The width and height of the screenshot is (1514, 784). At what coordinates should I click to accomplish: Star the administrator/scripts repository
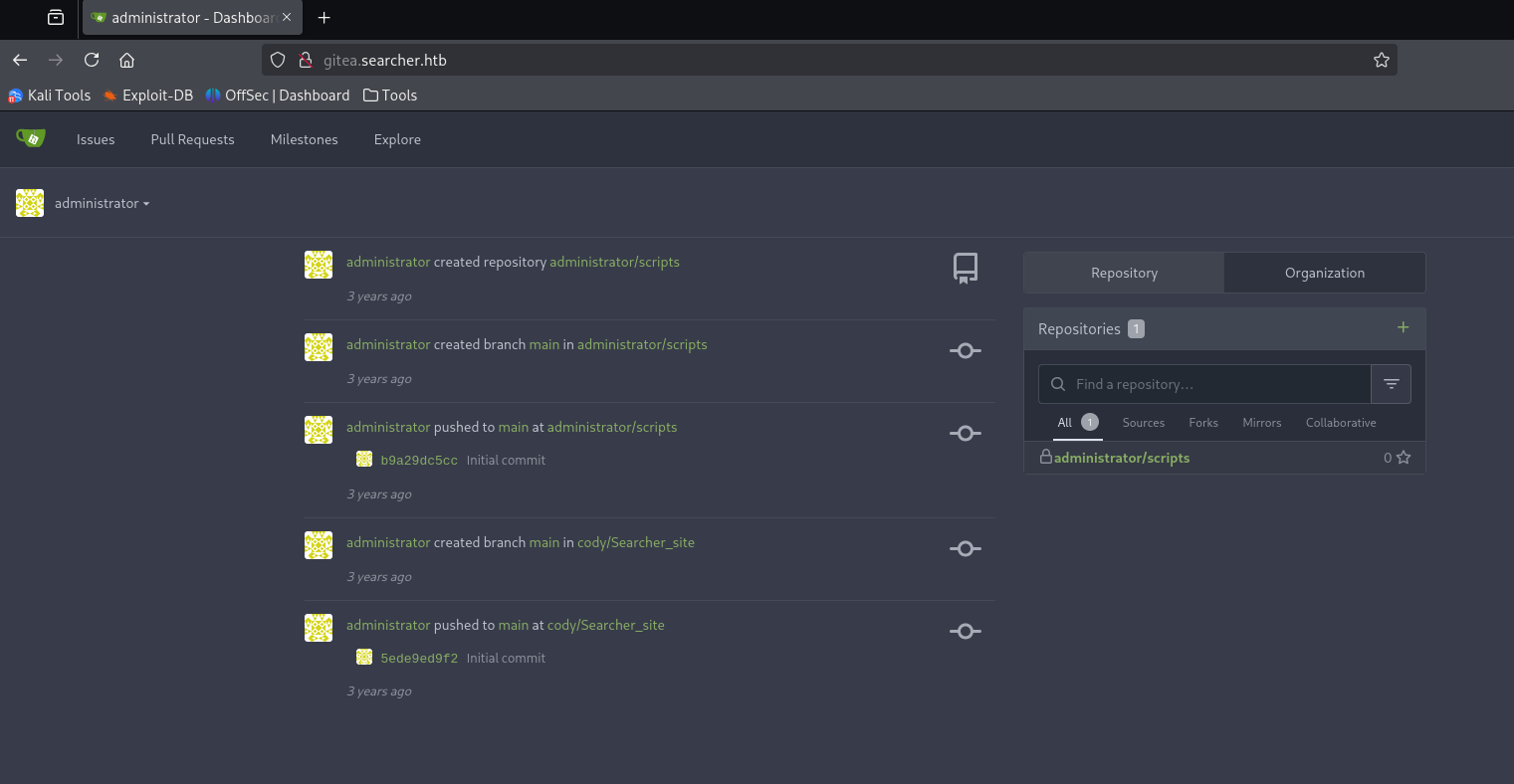pos(1404,458)
